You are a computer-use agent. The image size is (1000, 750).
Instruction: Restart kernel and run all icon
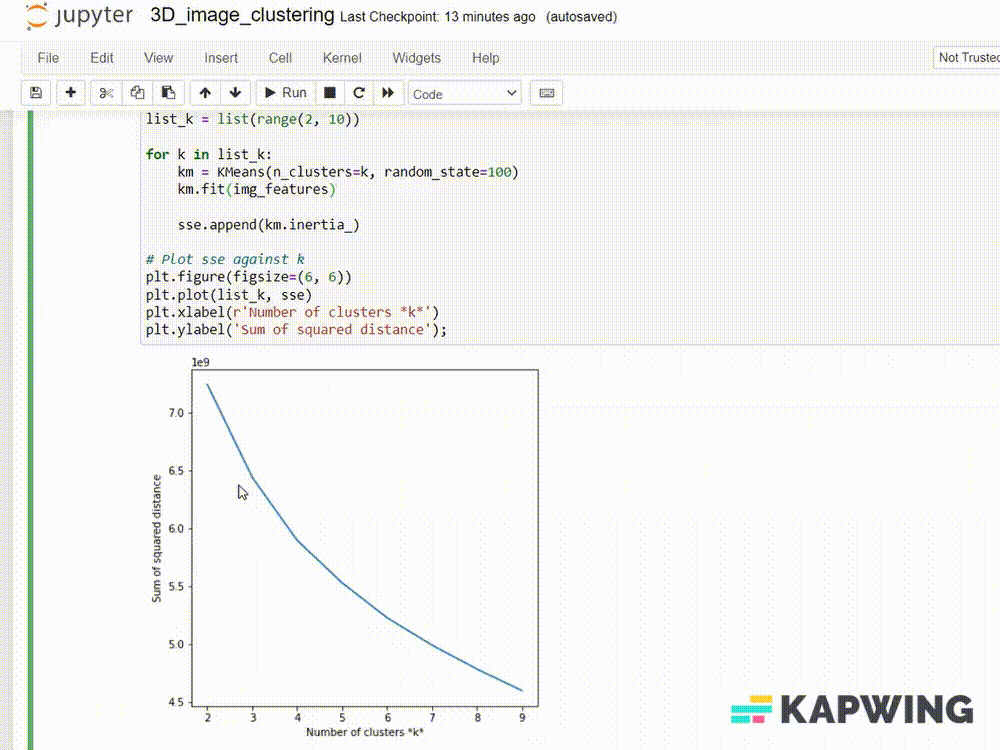click(x=388, y=93)
